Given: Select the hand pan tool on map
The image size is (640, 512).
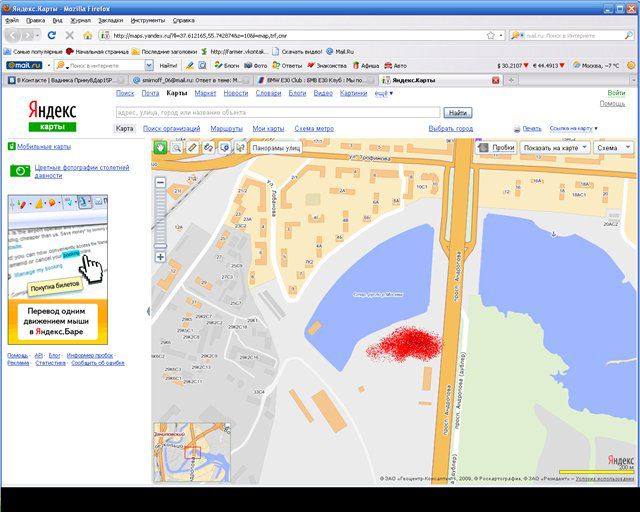Looking at the screenshot, I should pos(160,147).
